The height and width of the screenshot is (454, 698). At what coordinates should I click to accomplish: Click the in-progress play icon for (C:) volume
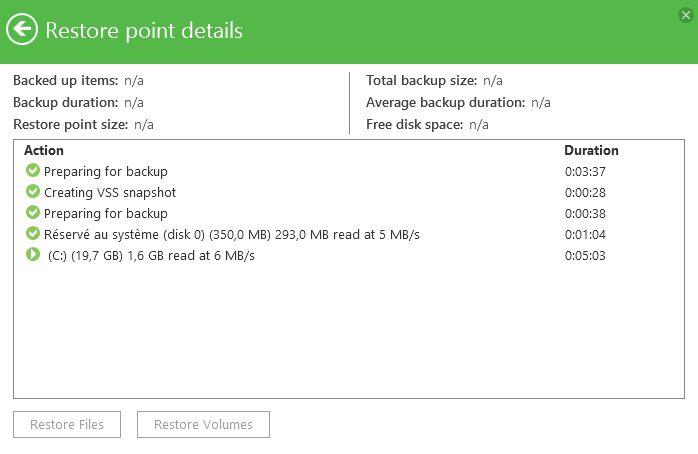tap(32, 255)
